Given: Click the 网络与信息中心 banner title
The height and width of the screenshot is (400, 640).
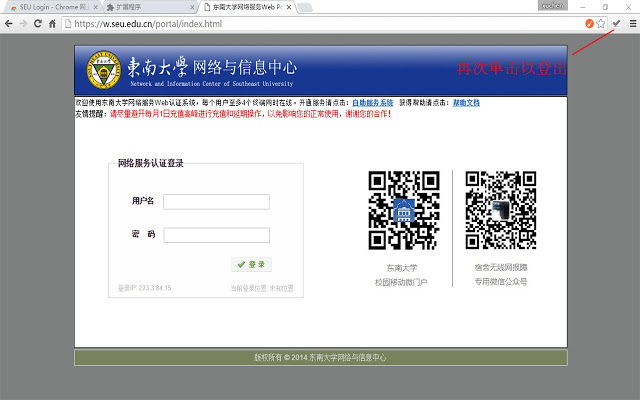Looking at the screenshot, I should coord(245,67).
